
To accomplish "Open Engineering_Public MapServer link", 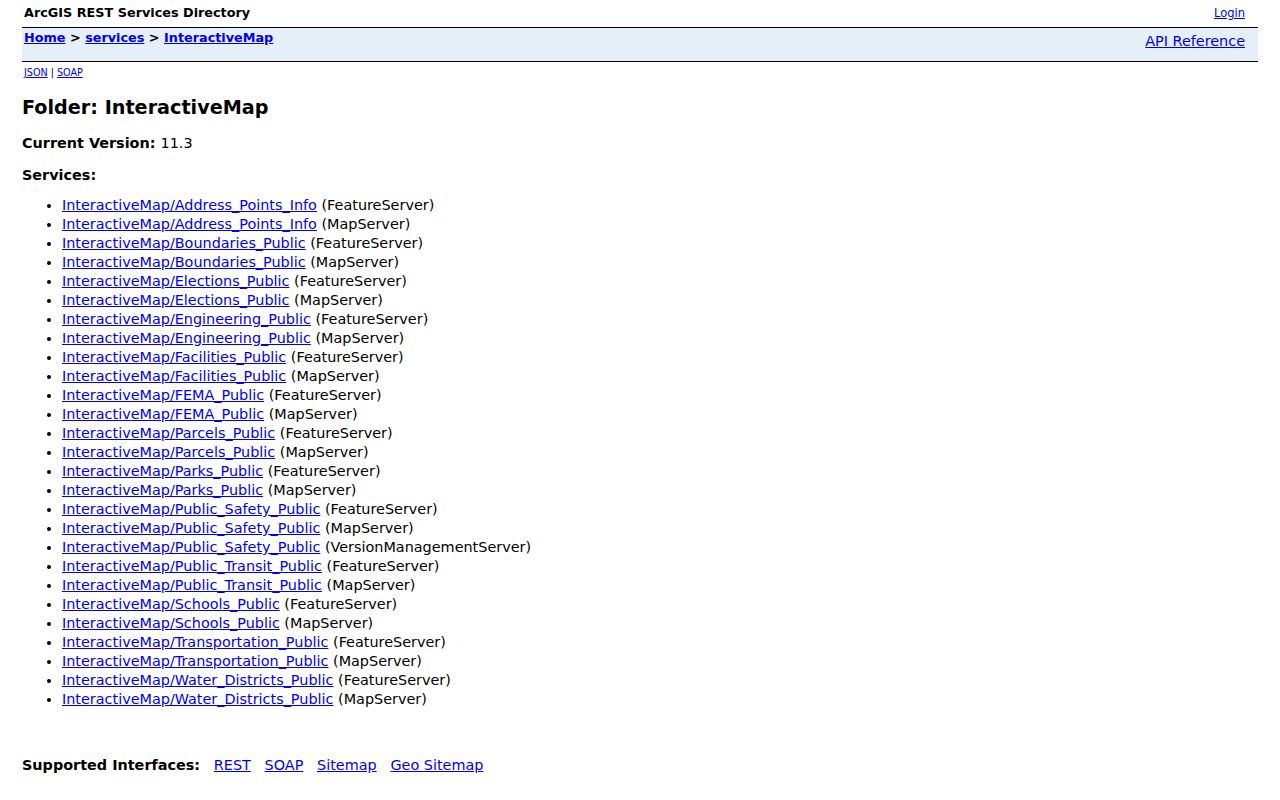I will pyautogui.click(x=186, y=338).
